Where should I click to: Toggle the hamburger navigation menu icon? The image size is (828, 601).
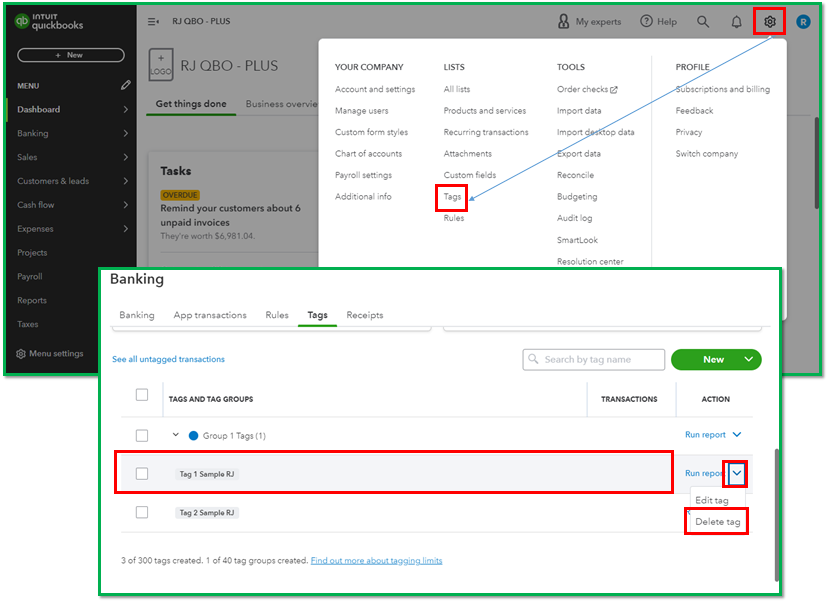[153, 21]
